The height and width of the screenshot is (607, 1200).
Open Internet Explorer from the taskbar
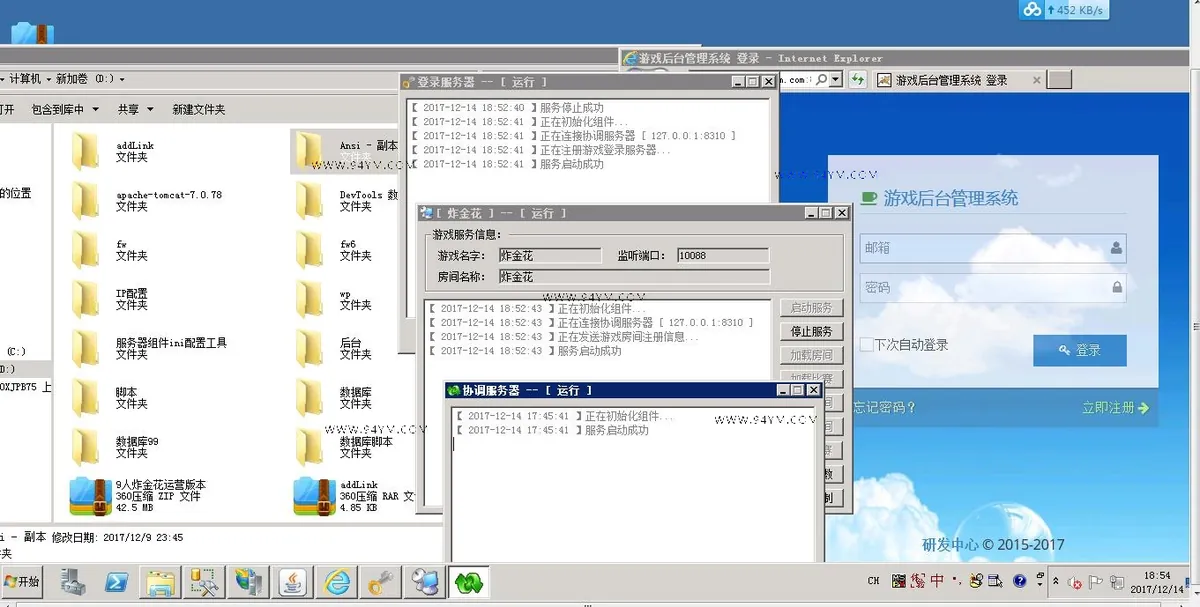click(x=337, y=581)
